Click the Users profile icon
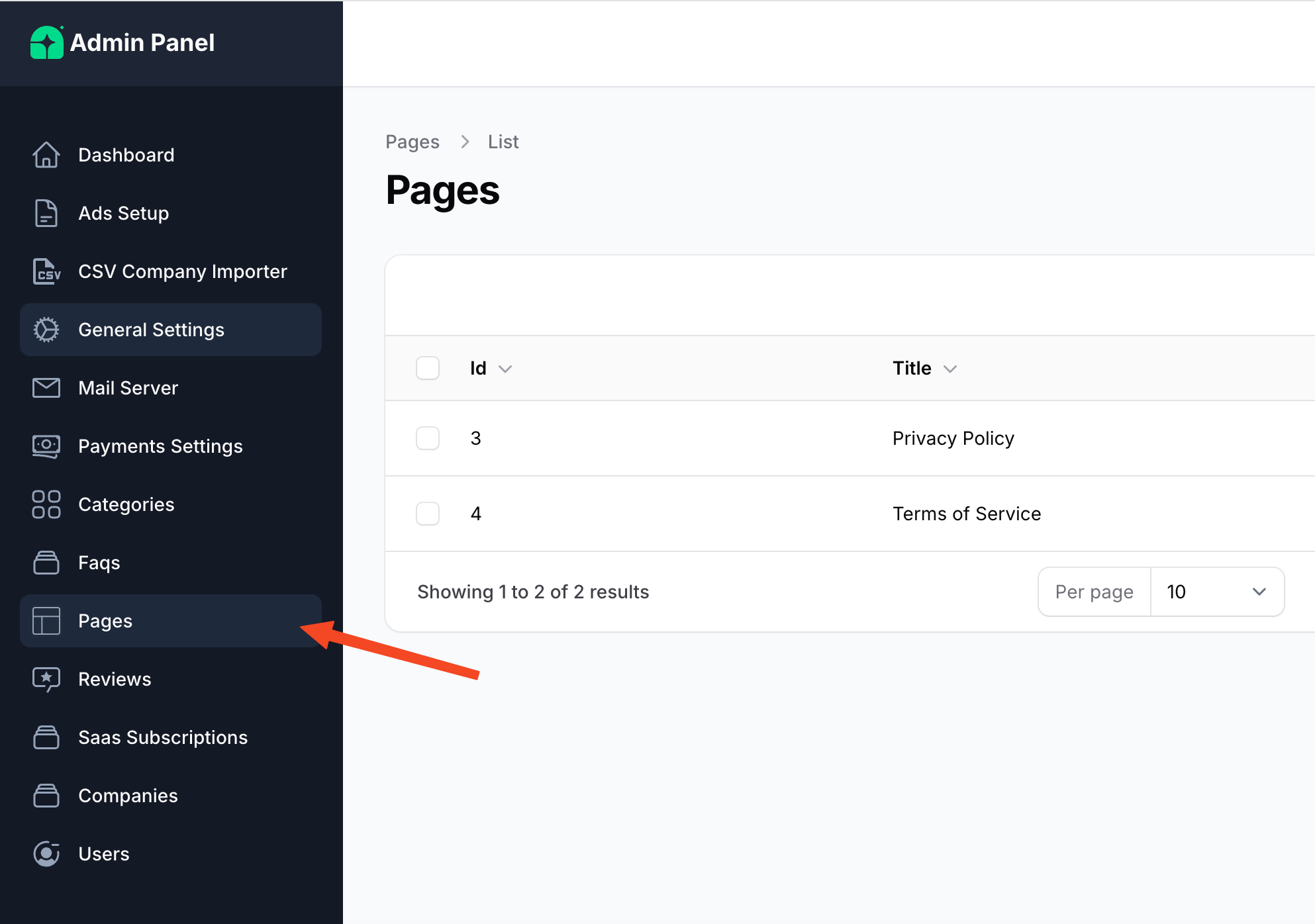1315x924 pixels. click(46, 854)
